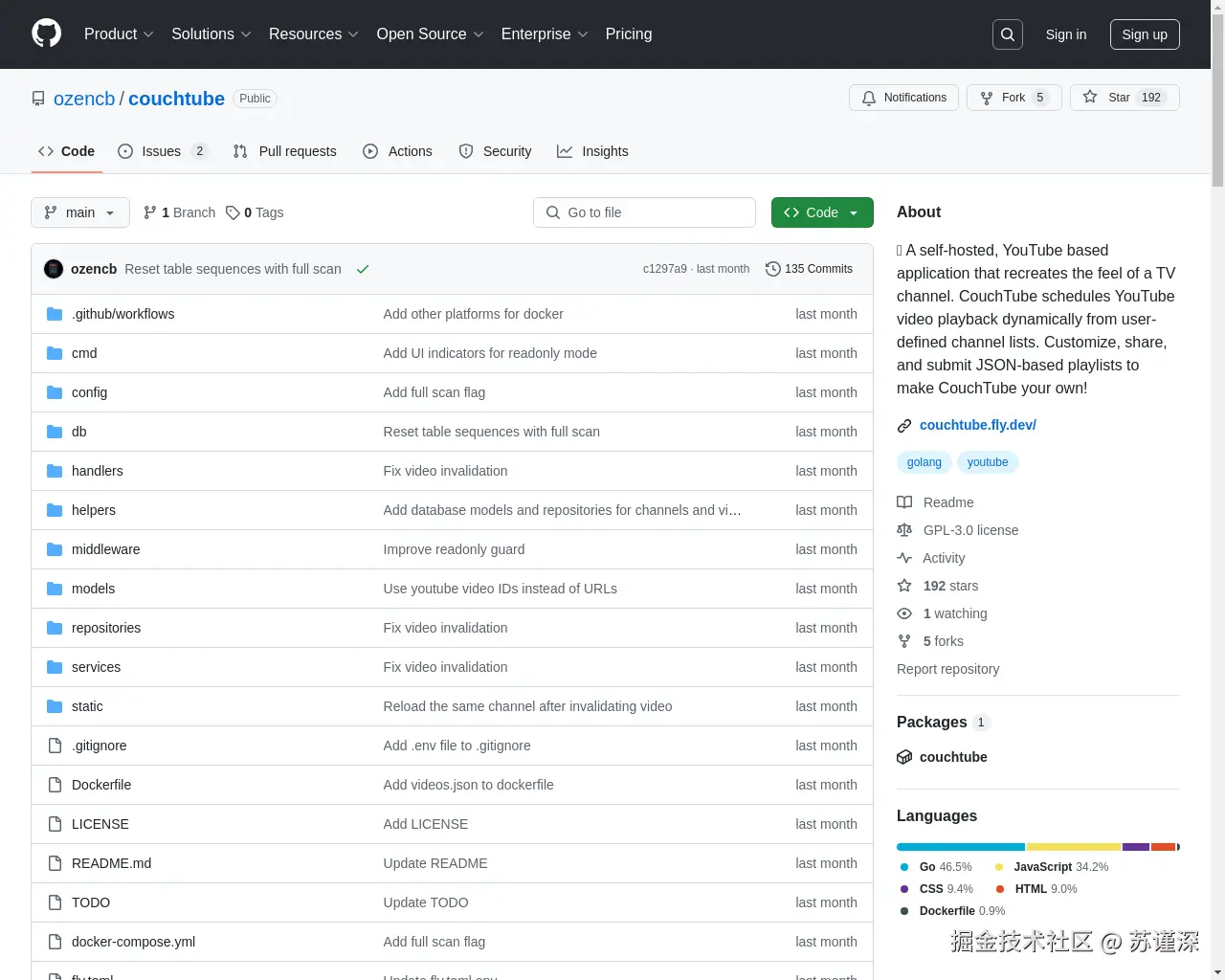Click the JavaScript yellow language bar segment
The height and width of the screenshot is (980, 1225).
click(x=1074, y=847)
